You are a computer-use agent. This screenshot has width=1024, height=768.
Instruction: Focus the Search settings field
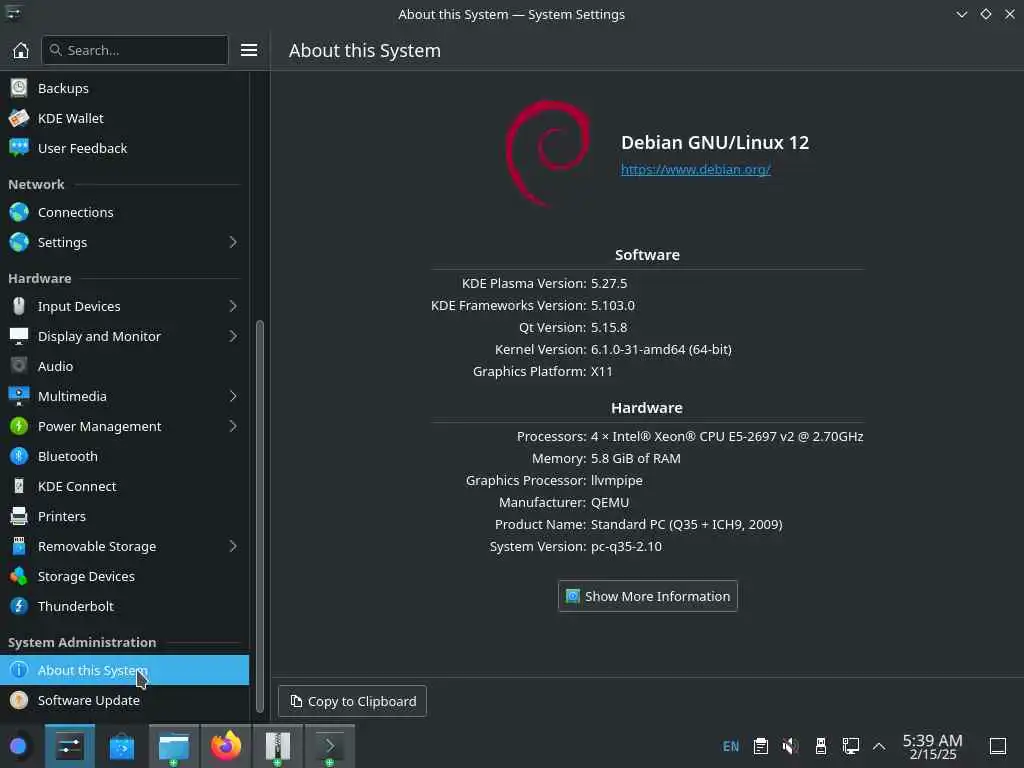[x=135, y=50]
